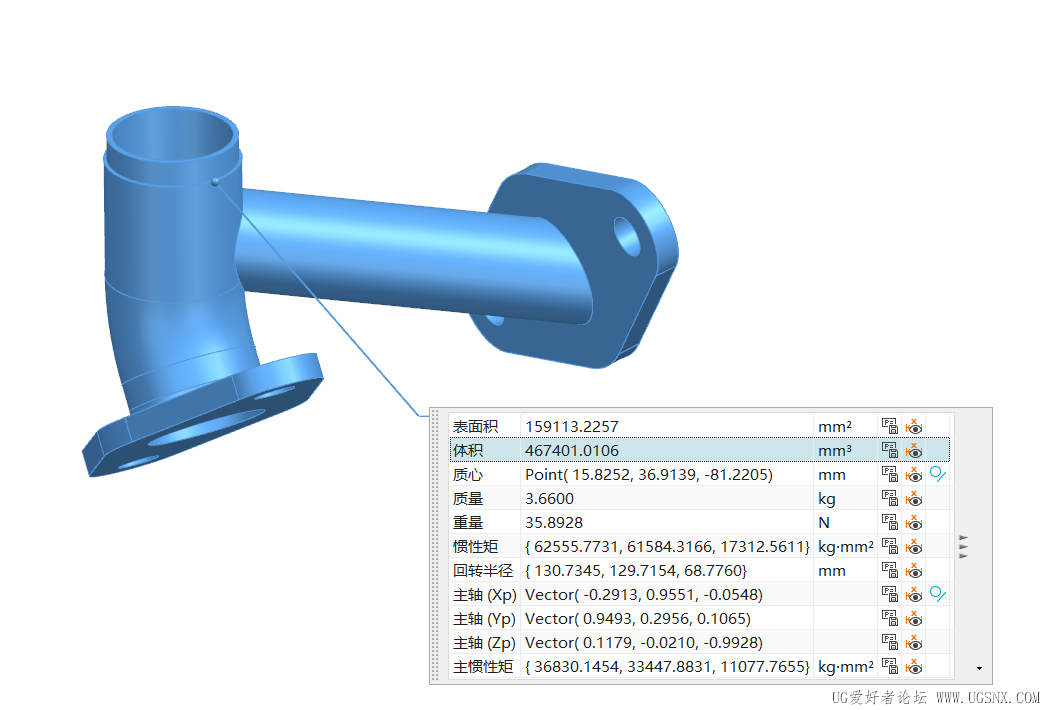Toggle display of the 重量 measurement
The width and height of the screenshot is (1045, 710).
914,522
